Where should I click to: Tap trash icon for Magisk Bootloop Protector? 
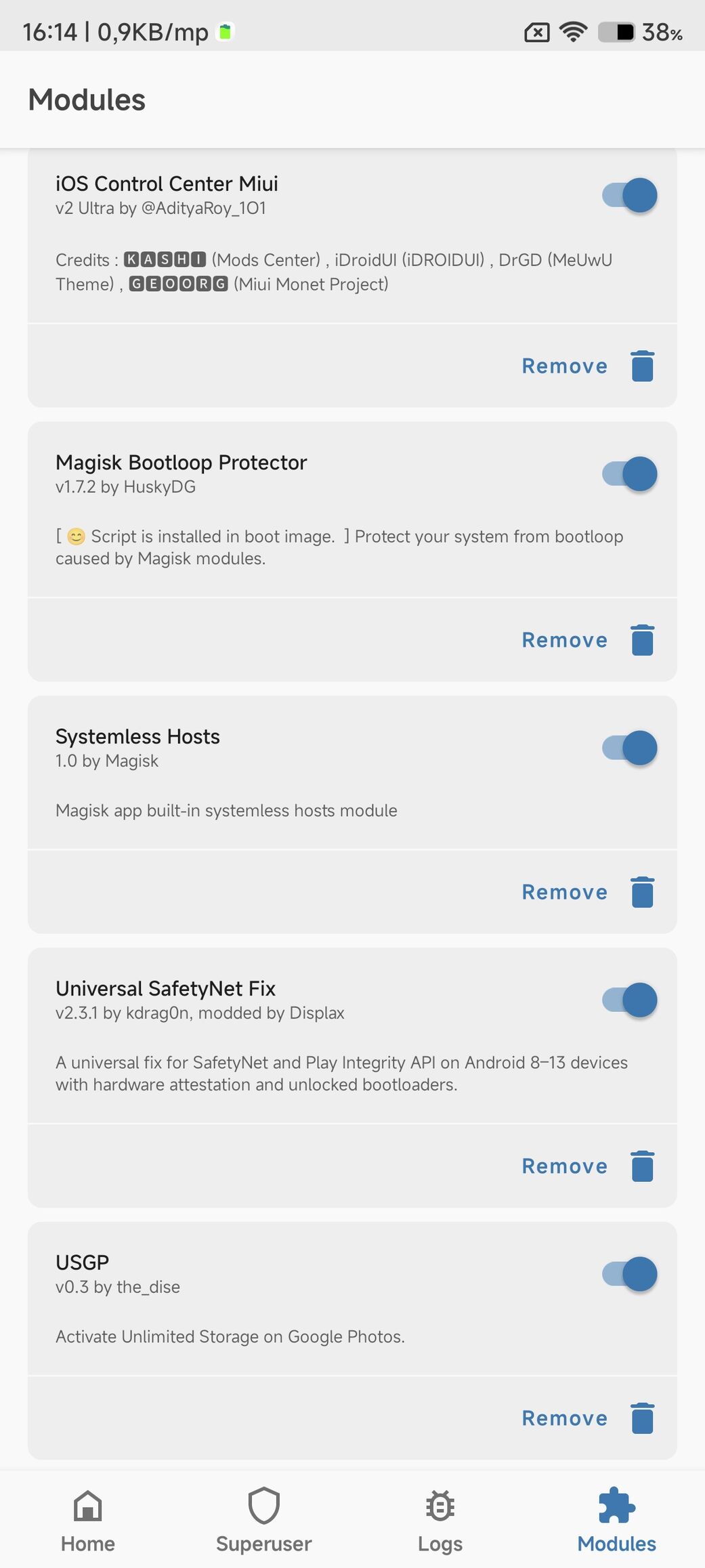coord(642,640)
